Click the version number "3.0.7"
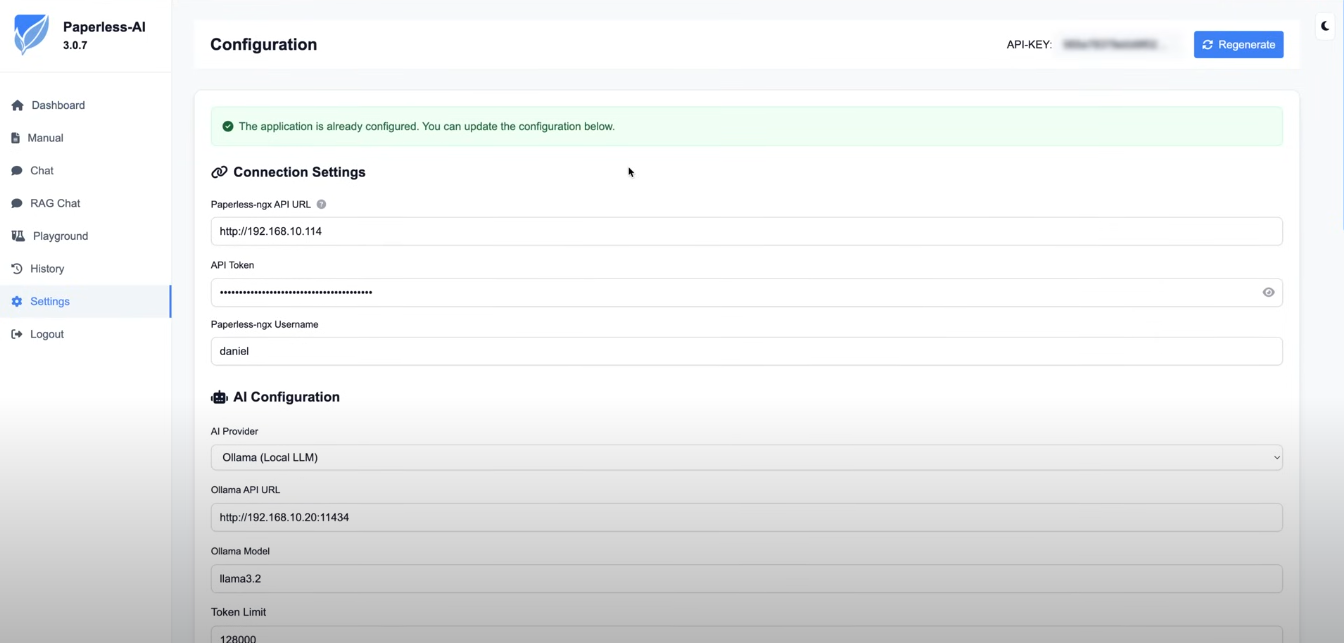 coord(75,46)
